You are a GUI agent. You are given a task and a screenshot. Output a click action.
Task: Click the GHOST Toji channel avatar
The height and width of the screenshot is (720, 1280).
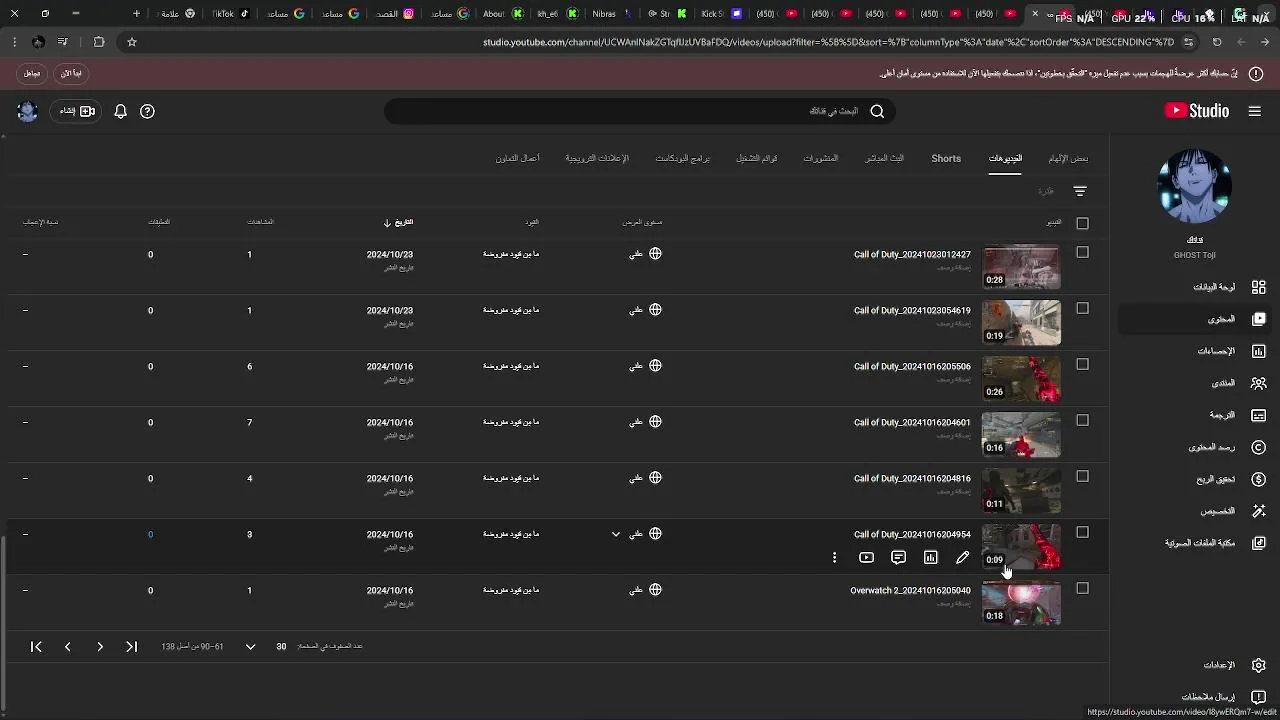(1194, 186)
